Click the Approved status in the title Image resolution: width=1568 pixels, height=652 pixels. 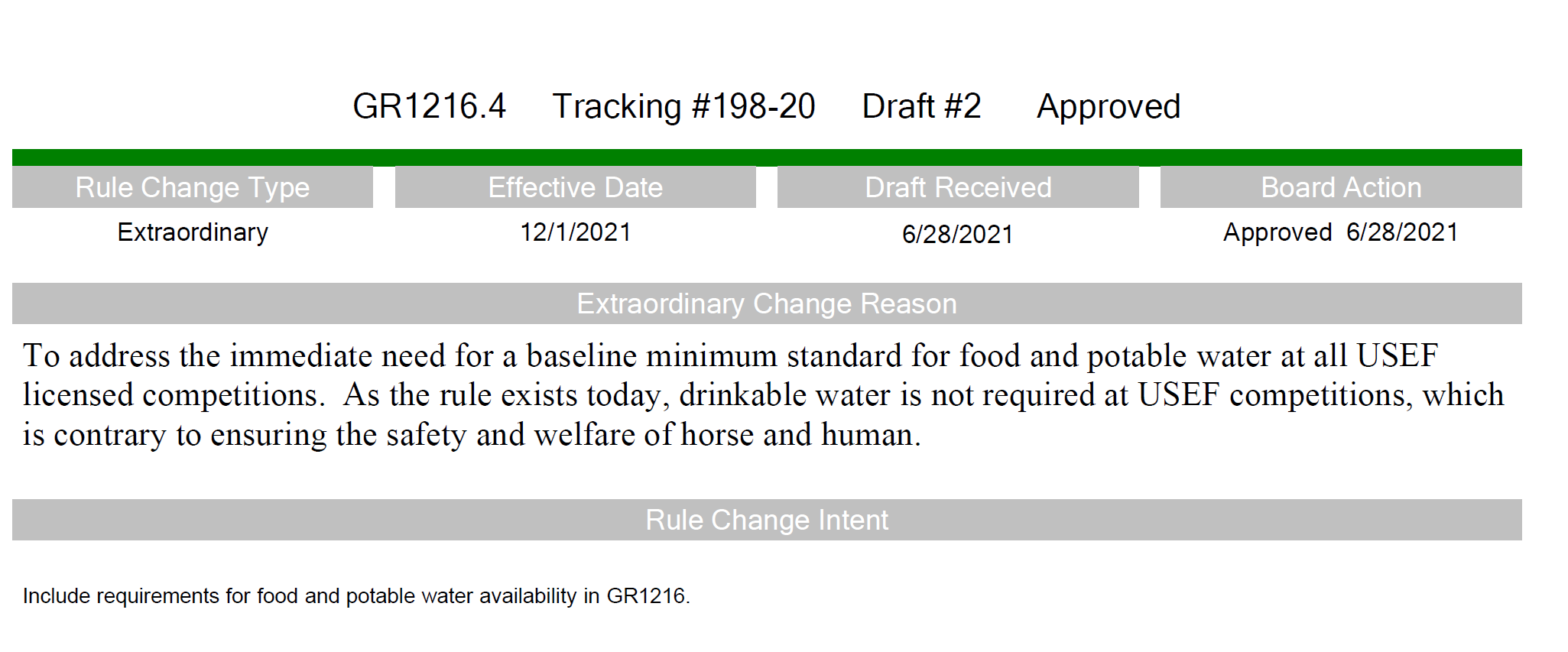point(1109,107)
